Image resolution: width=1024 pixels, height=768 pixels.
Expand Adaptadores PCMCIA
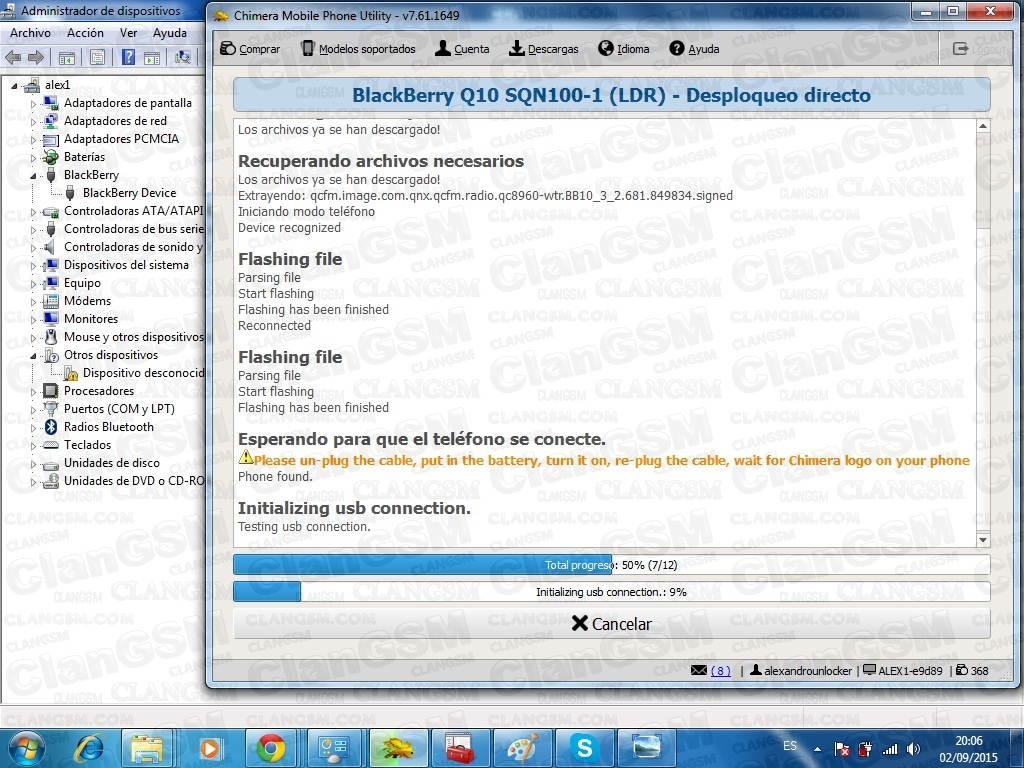(33, 139)
